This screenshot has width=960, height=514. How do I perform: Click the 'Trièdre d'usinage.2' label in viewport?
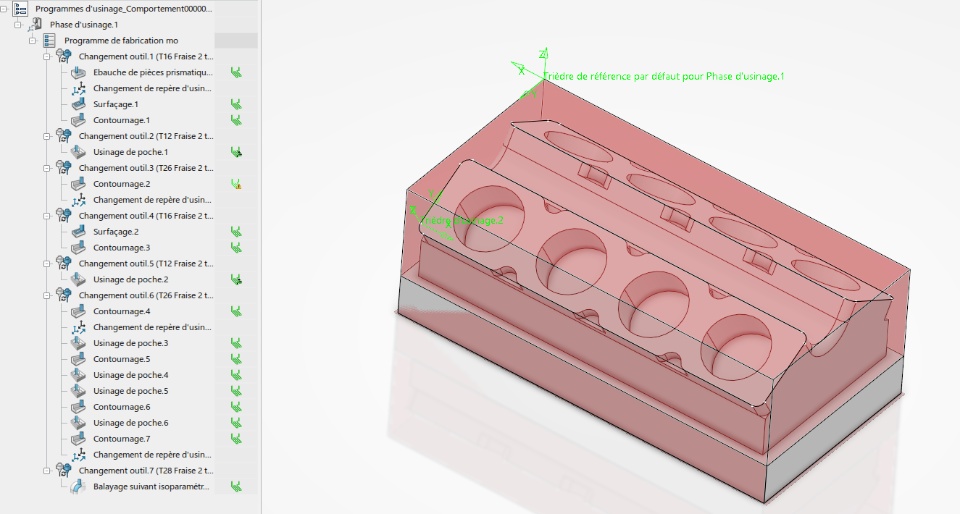[x=462, y=220]
